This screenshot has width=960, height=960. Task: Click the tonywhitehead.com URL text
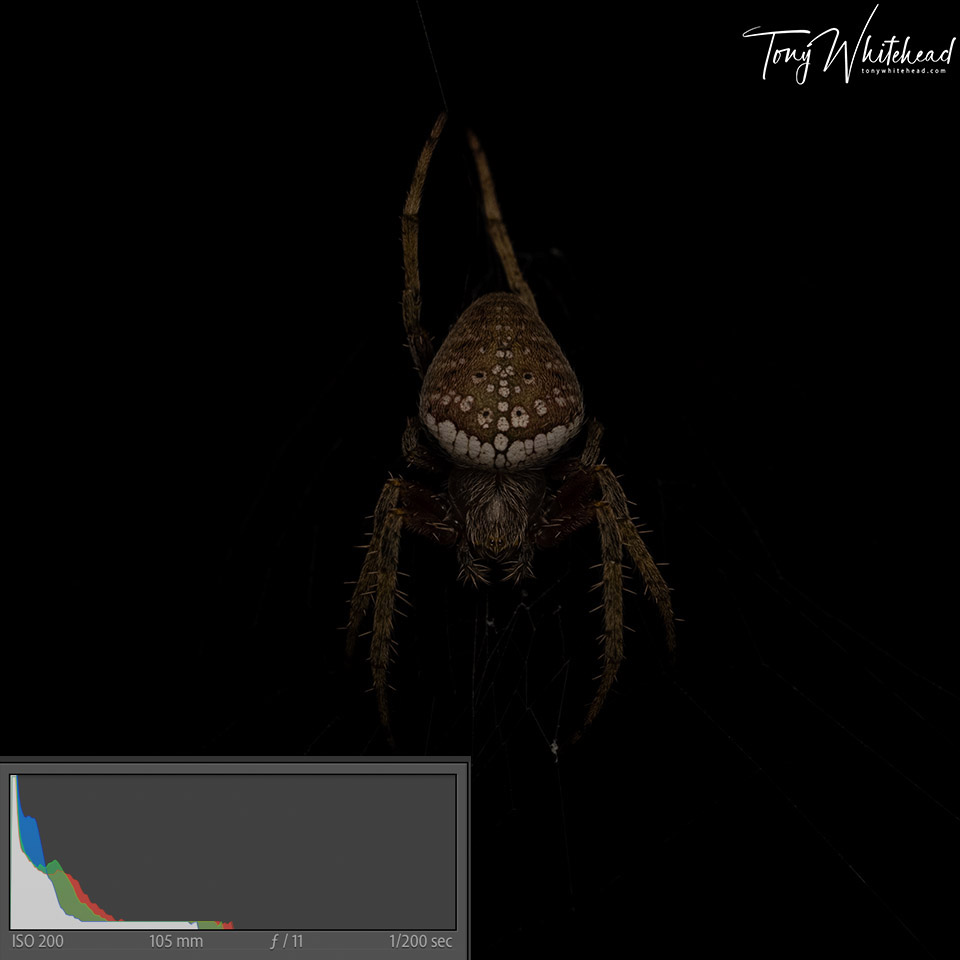click(904, 71)
